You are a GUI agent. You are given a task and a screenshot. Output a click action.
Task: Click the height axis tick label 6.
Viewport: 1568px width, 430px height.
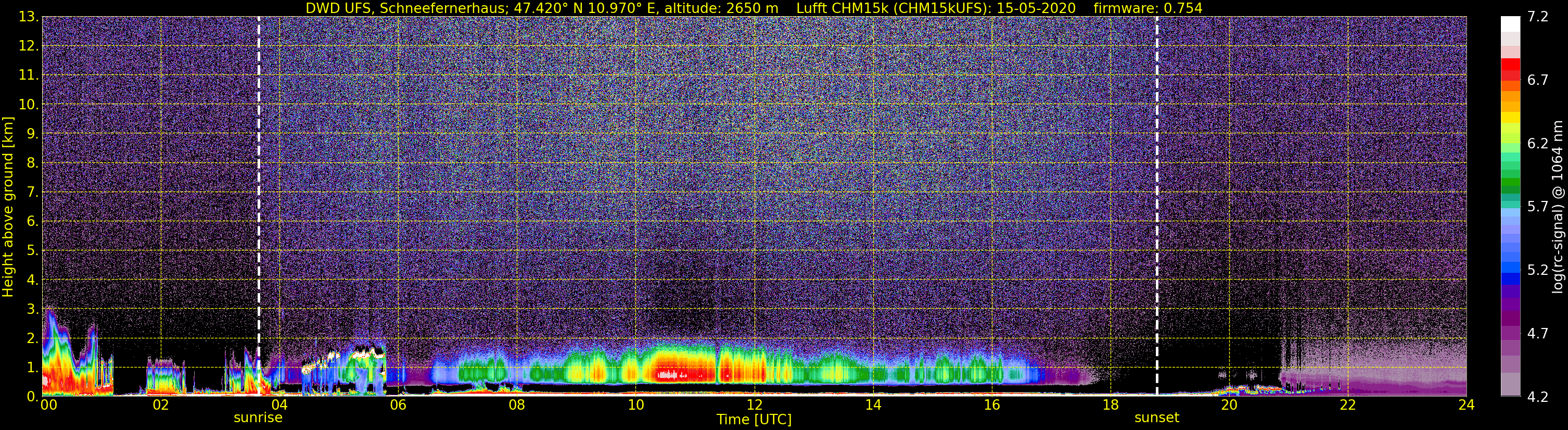(32, 221)
